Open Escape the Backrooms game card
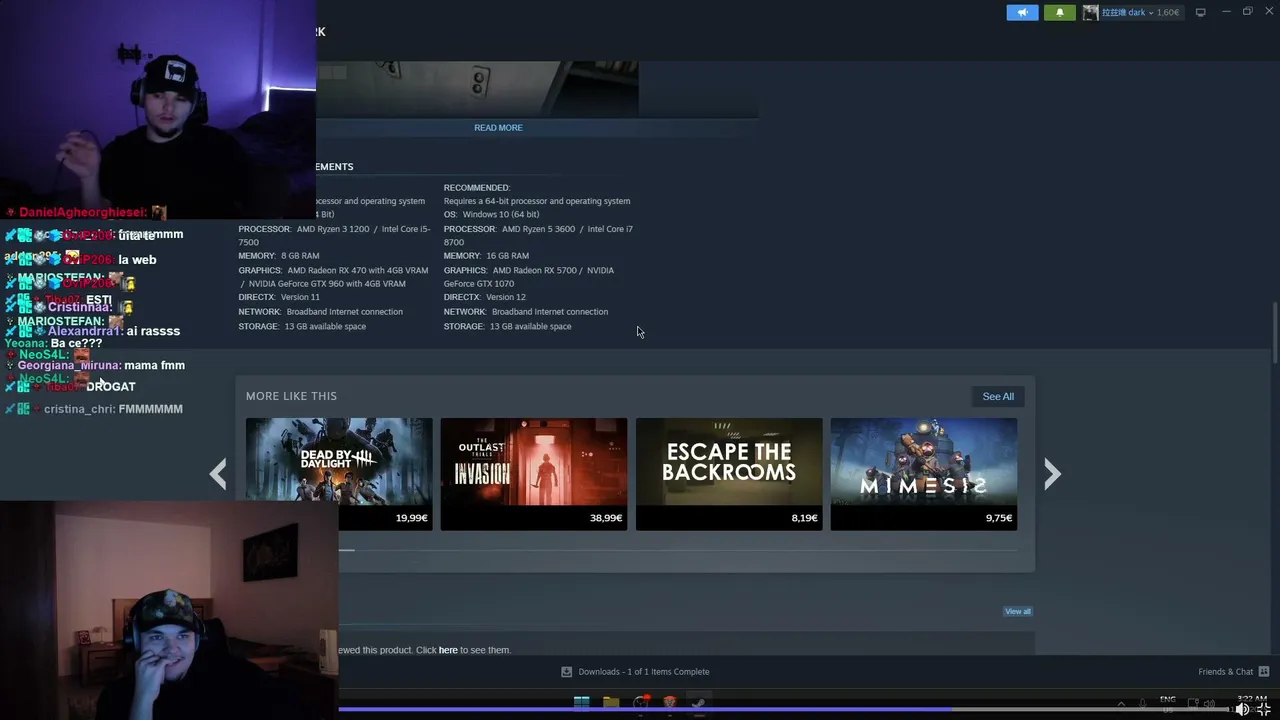 tap(729, 474)
